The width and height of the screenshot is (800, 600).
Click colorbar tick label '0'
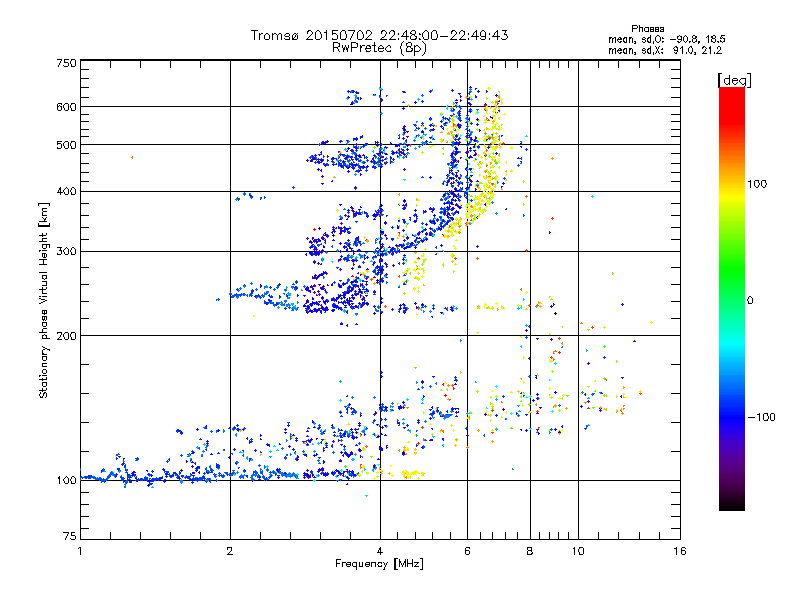coord(750,301)
